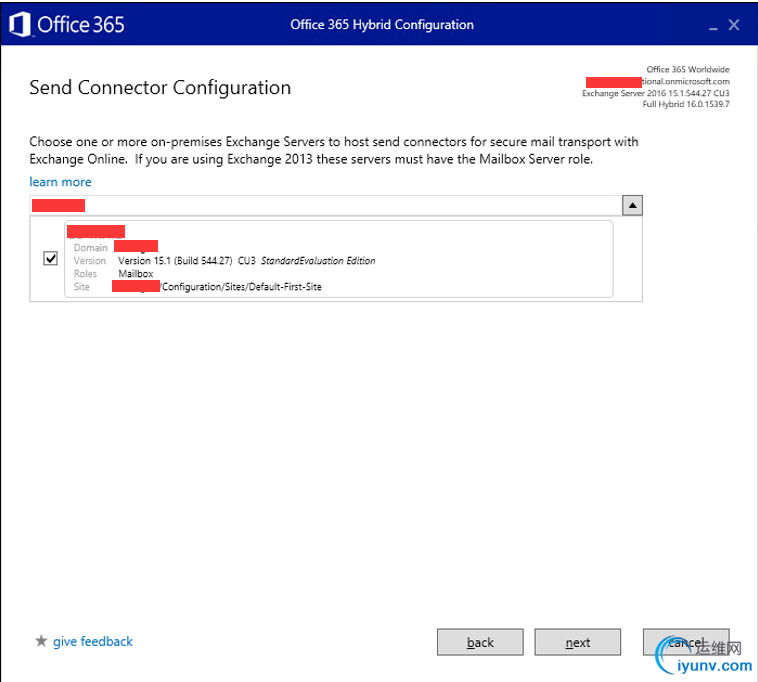
Task: Open the learn more link
Action: pos(60,182)
